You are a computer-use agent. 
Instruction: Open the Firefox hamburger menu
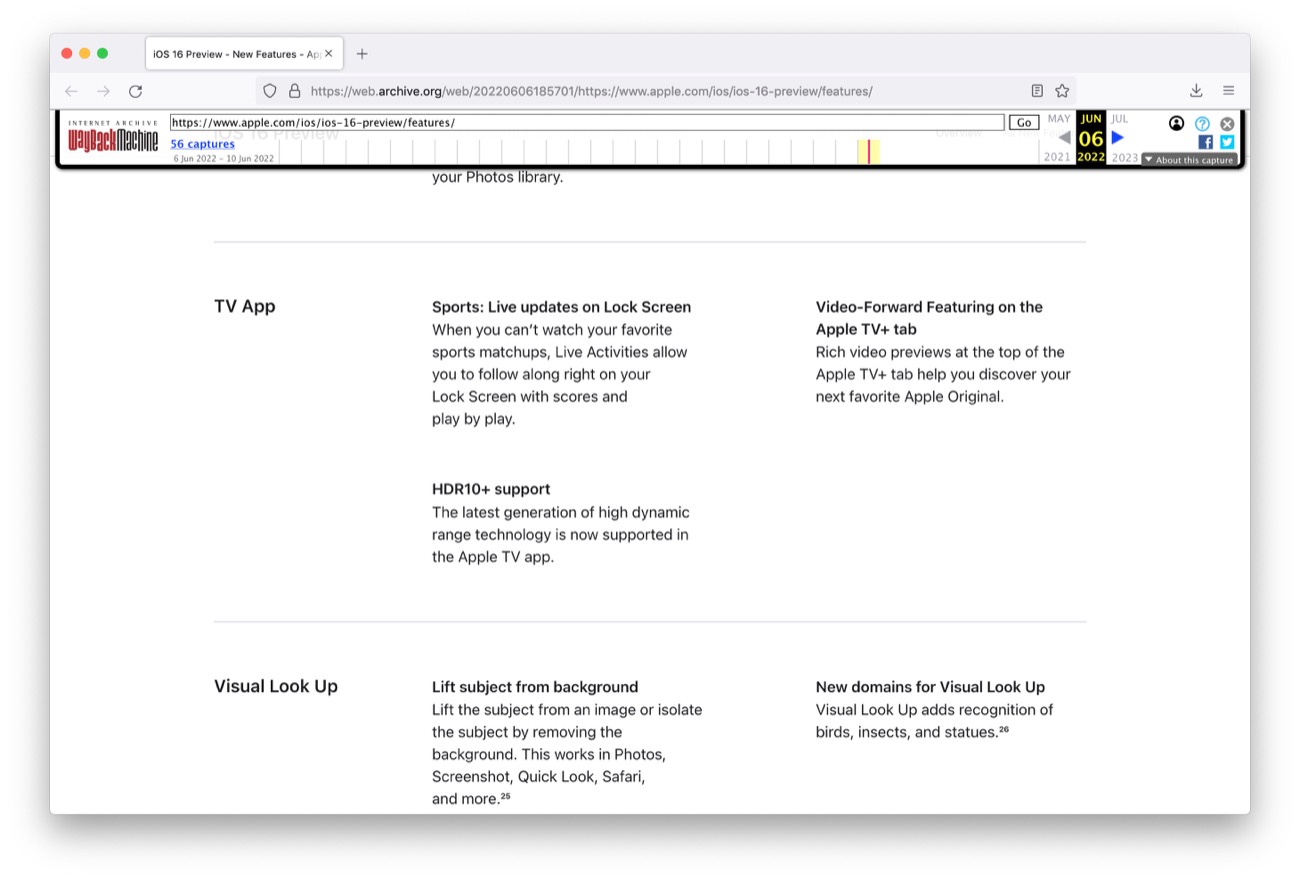(x=1228, y=91)
